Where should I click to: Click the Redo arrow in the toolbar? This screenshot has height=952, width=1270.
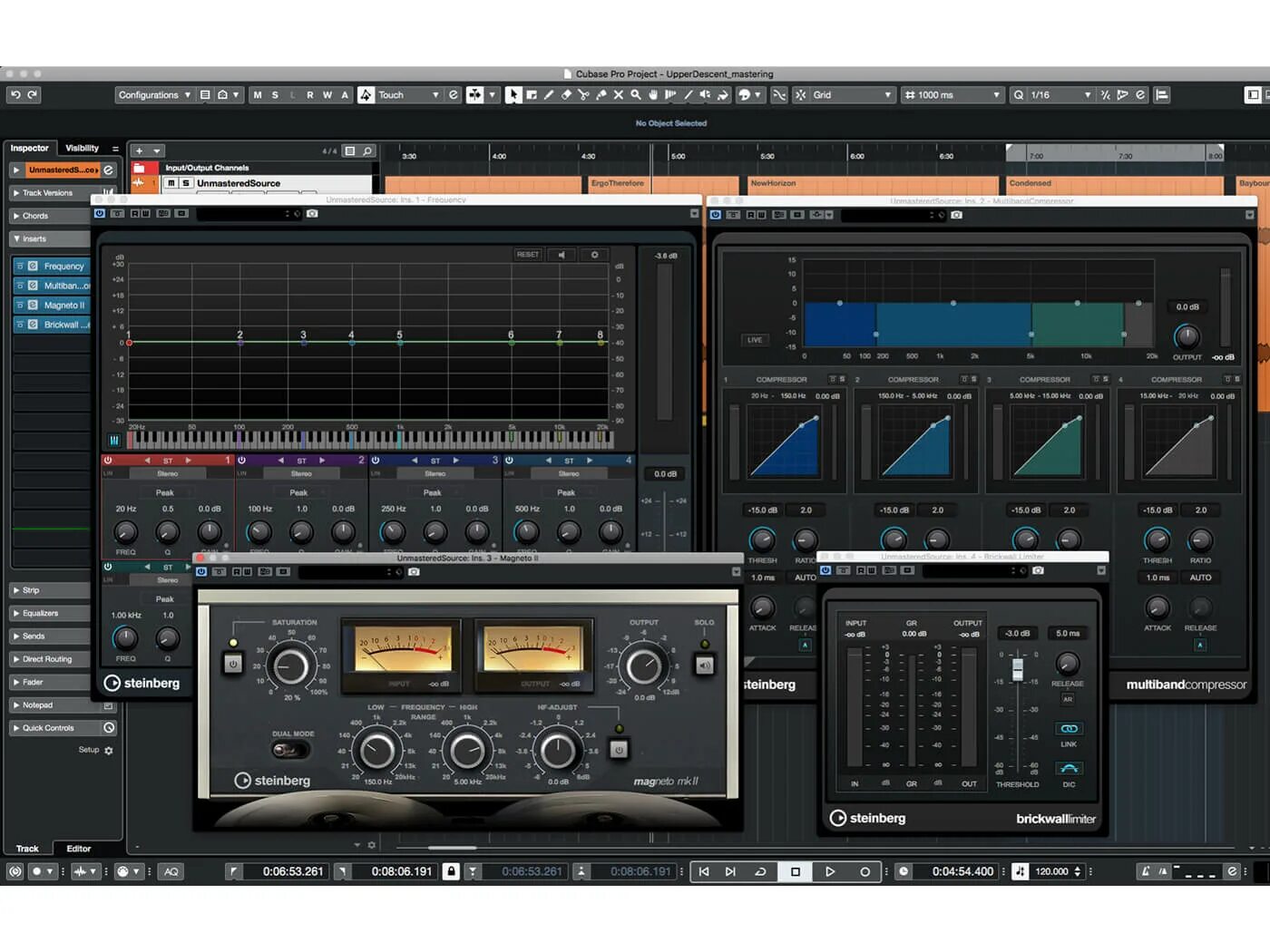[x=33, y=94]
